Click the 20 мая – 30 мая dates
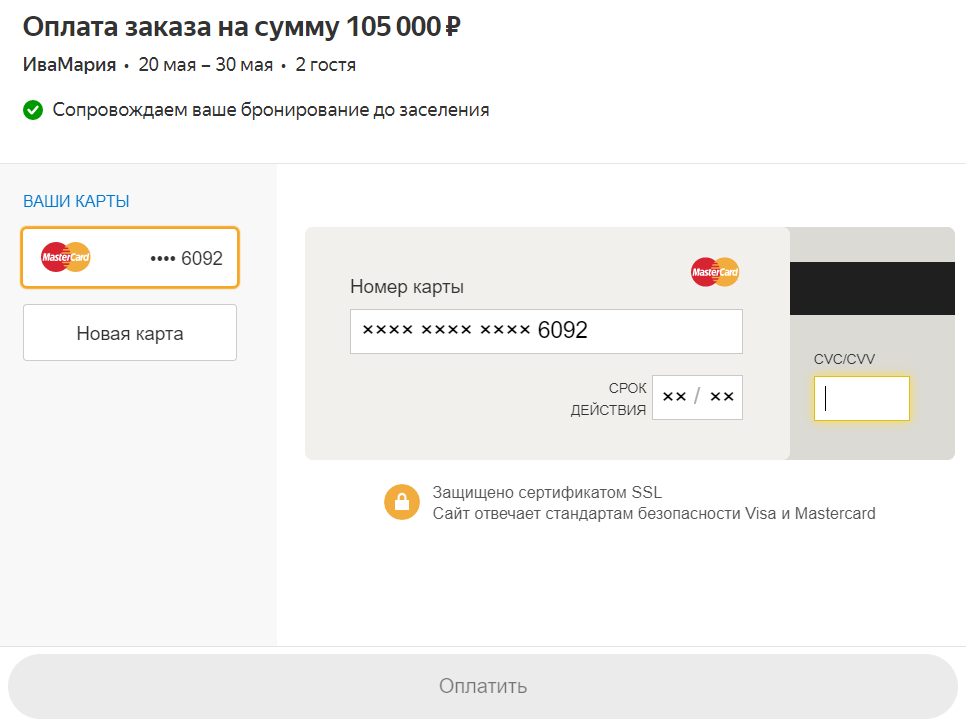The width and height of the screenshot is (966, 726). coord(206,65)
